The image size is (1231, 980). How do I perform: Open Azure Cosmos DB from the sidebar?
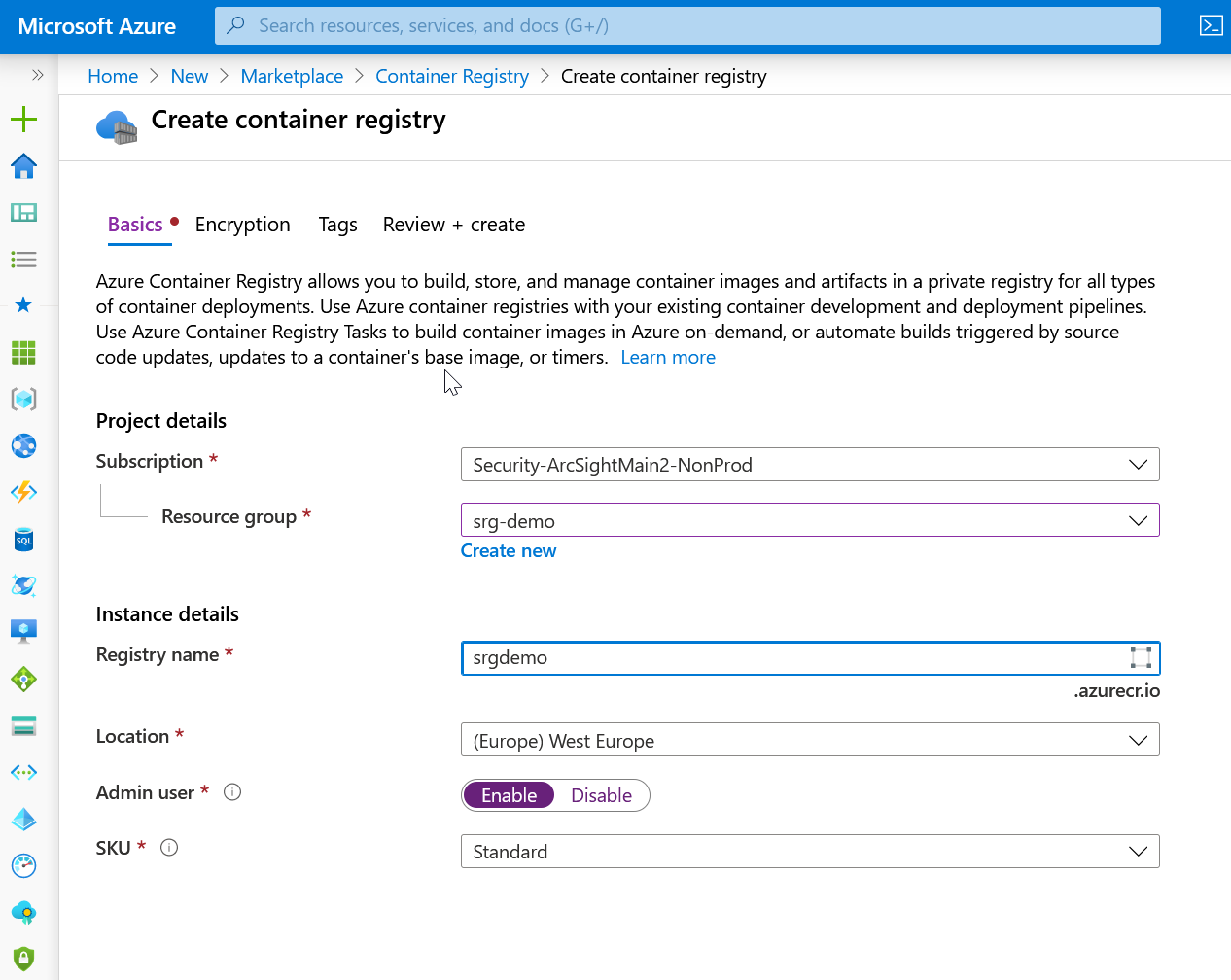point(23,585)
